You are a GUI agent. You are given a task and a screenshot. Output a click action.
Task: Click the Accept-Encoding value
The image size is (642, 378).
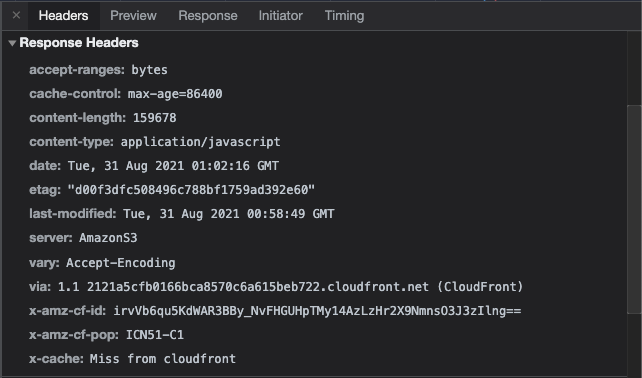click(121, 263)
